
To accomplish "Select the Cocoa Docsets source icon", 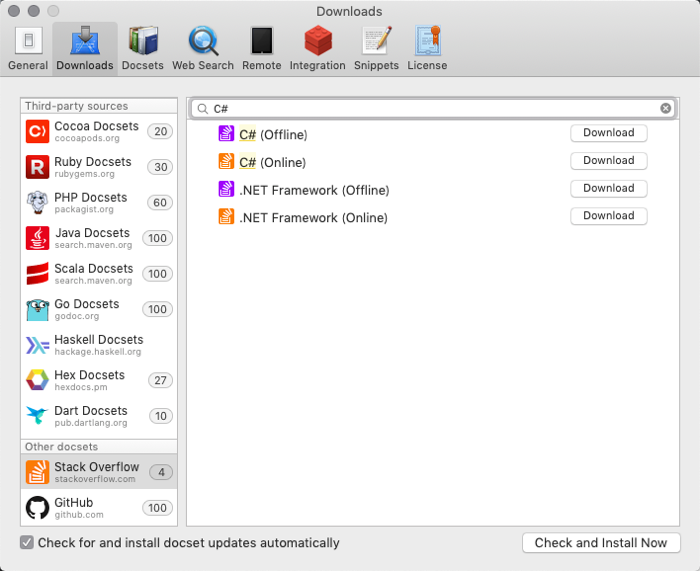I will (x=38, y=131).
